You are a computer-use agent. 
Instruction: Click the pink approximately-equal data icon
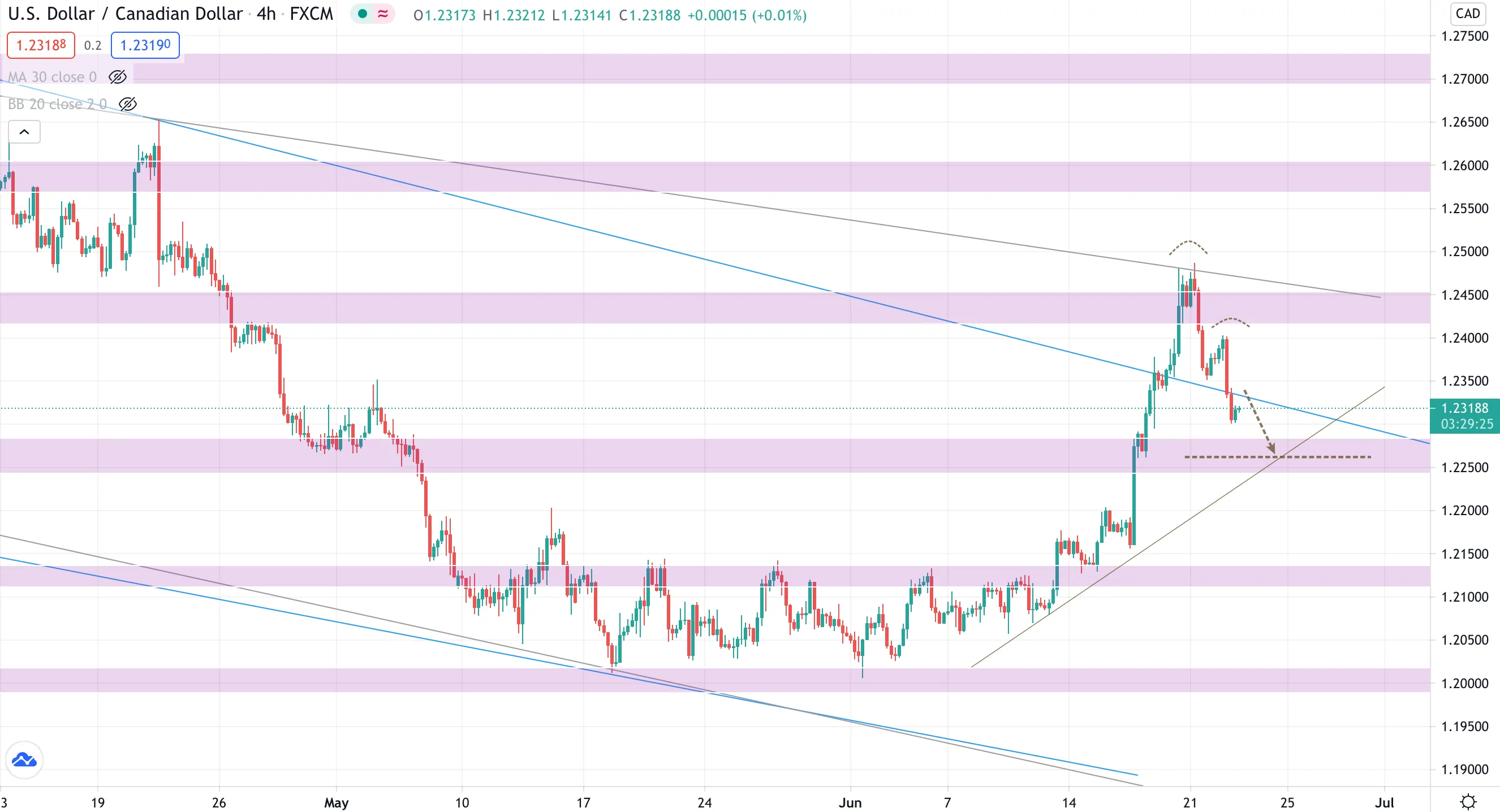coord(382,14)
